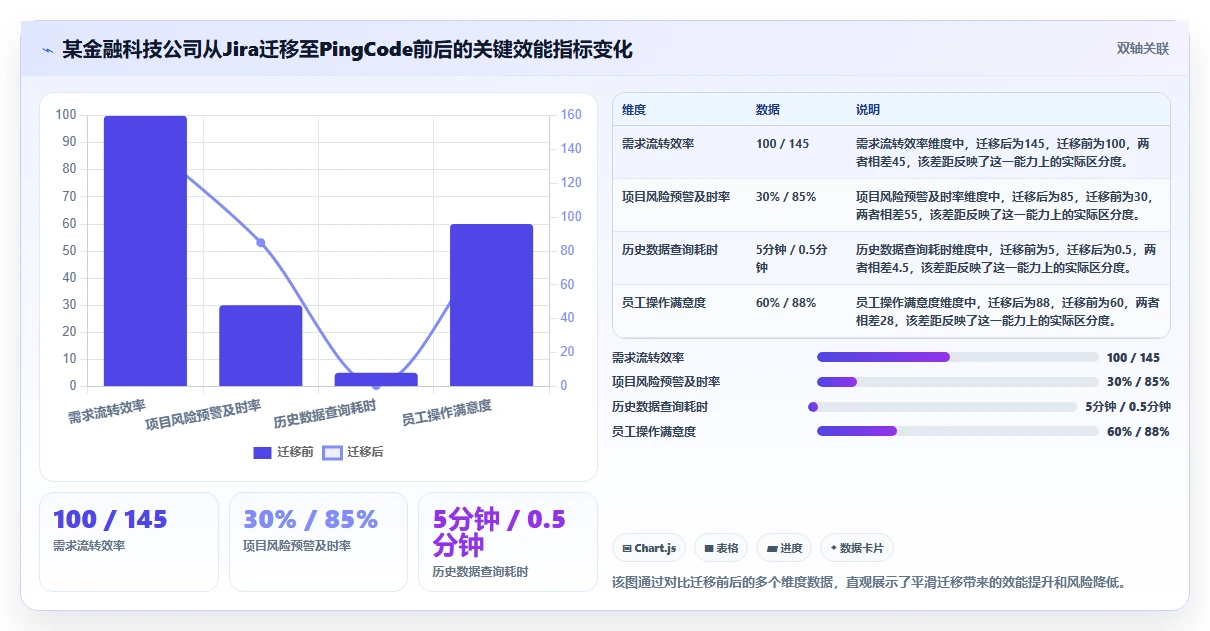Click description mentioning 相差28

[1009, 312]
